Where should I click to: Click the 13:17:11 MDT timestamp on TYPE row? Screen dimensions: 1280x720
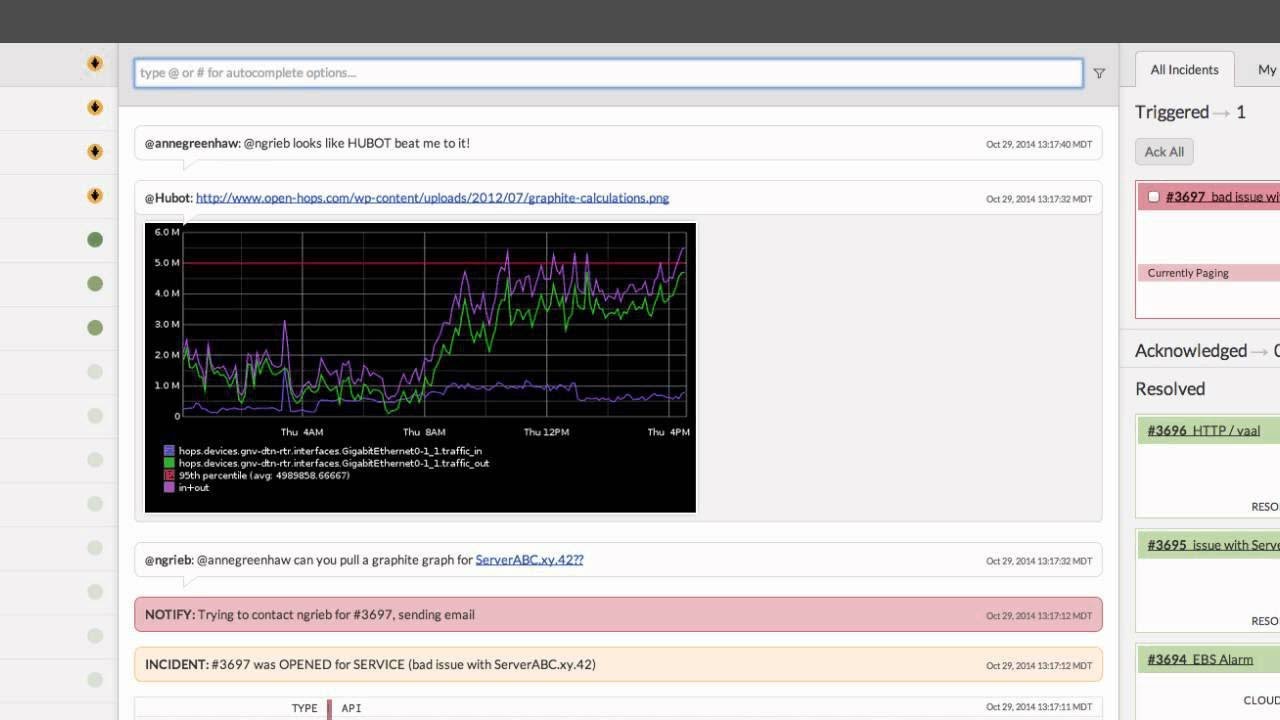[1039, 708]
